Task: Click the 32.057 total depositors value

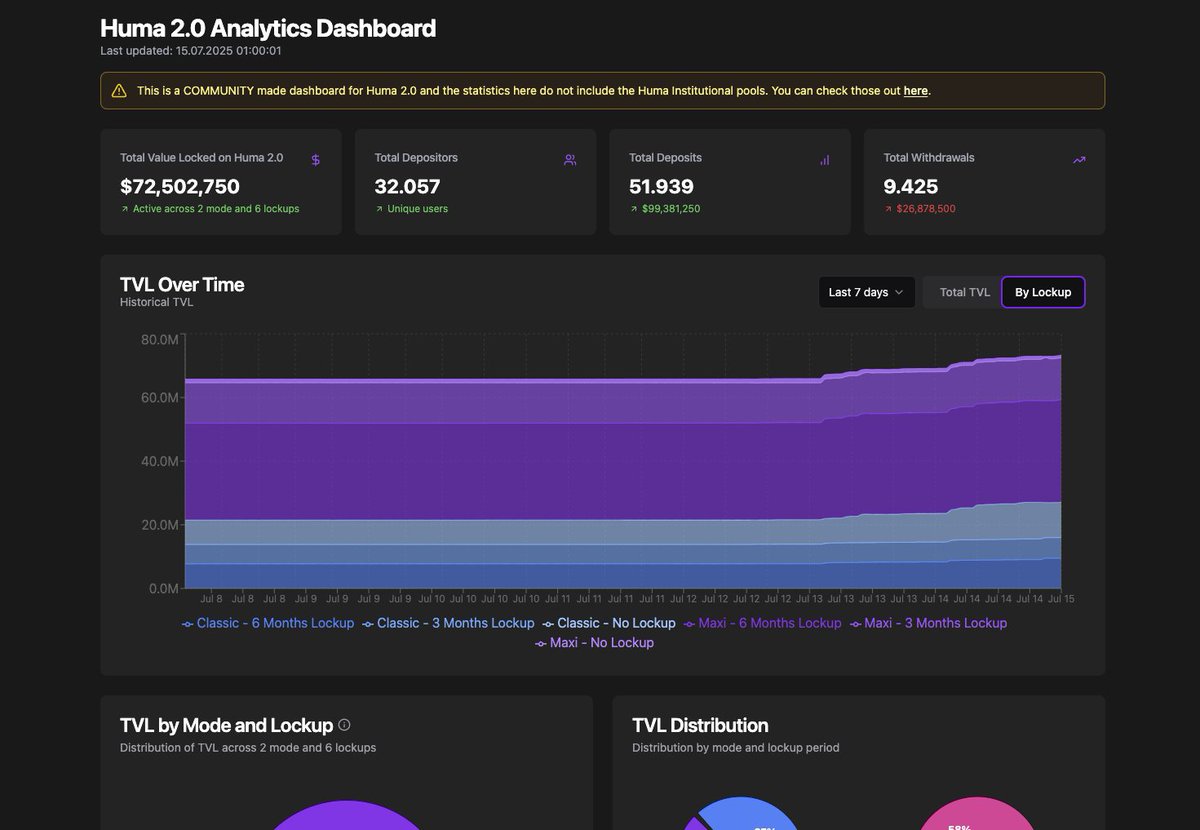Action: [407, 186]
